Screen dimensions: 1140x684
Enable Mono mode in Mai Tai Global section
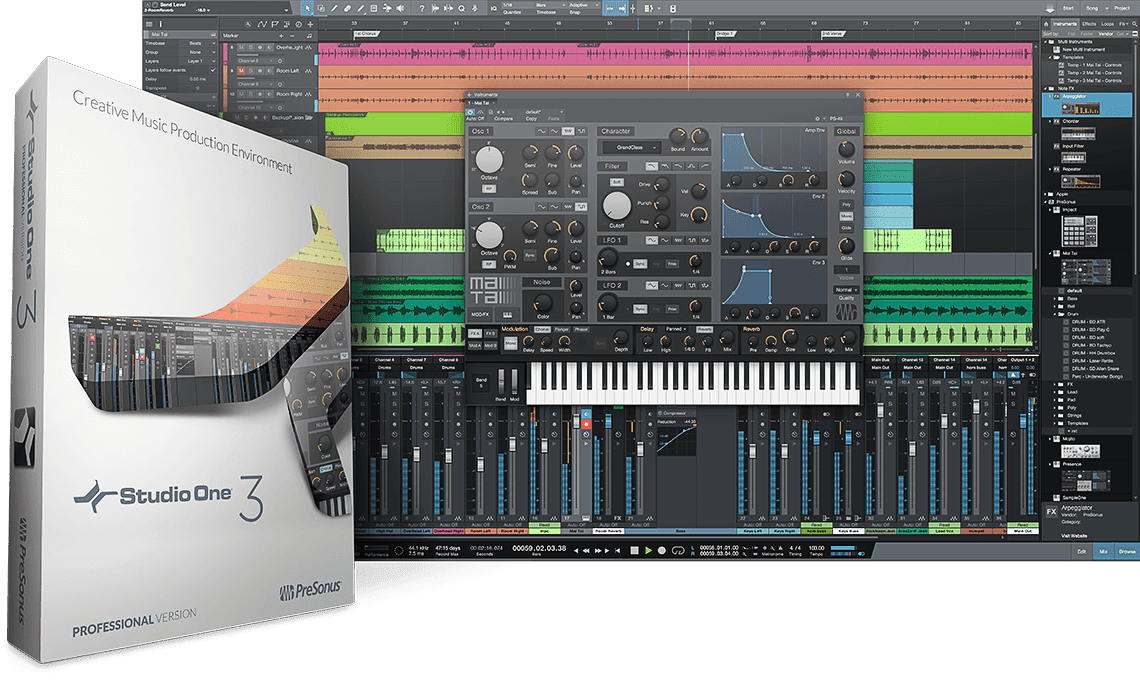846,216
